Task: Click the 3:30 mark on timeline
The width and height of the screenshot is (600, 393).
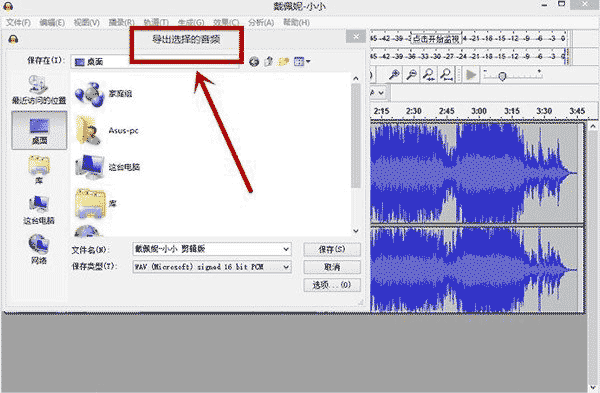Action: 544,111
